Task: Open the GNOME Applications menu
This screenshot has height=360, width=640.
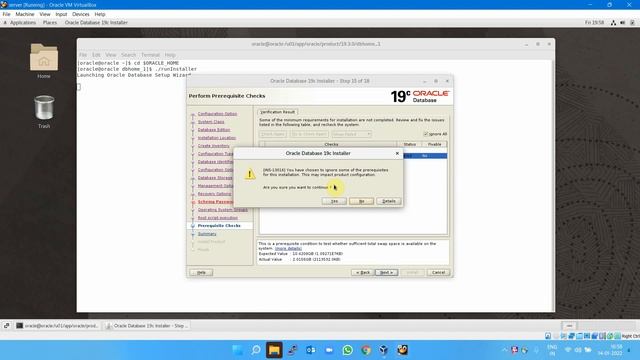Action: point(22,22)
